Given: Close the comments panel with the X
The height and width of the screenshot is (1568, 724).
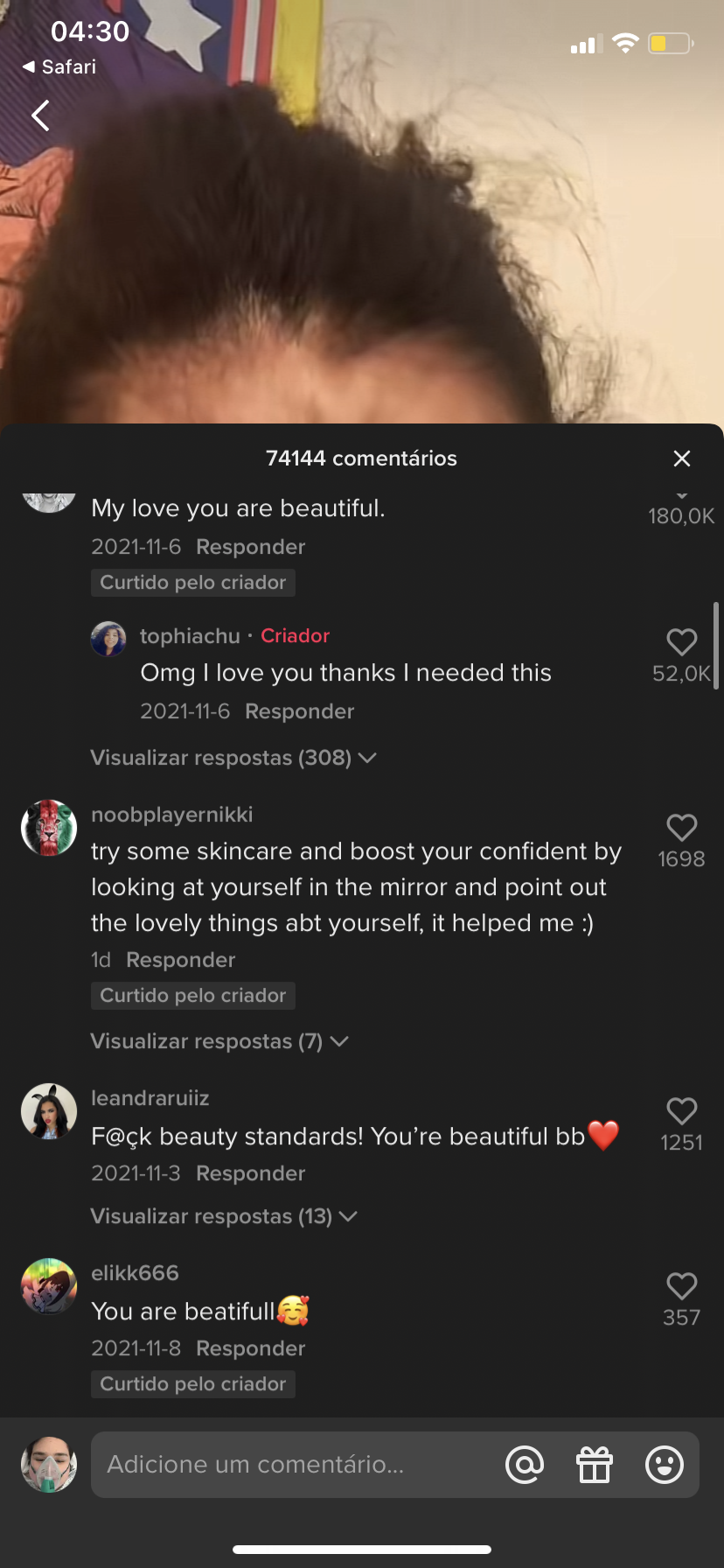Looking at the screenshot, I should point(682,458).
